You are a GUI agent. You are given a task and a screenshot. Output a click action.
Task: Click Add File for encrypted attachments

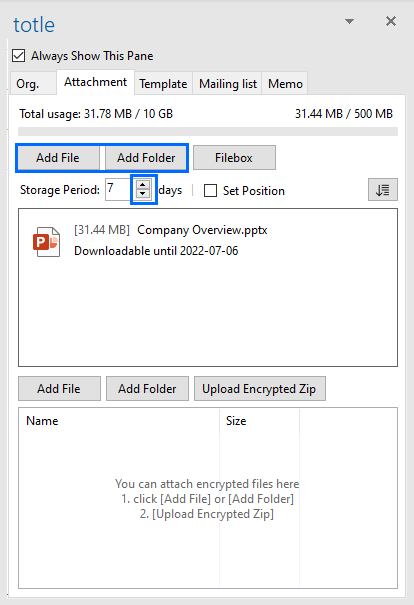(x=59, y=389)
